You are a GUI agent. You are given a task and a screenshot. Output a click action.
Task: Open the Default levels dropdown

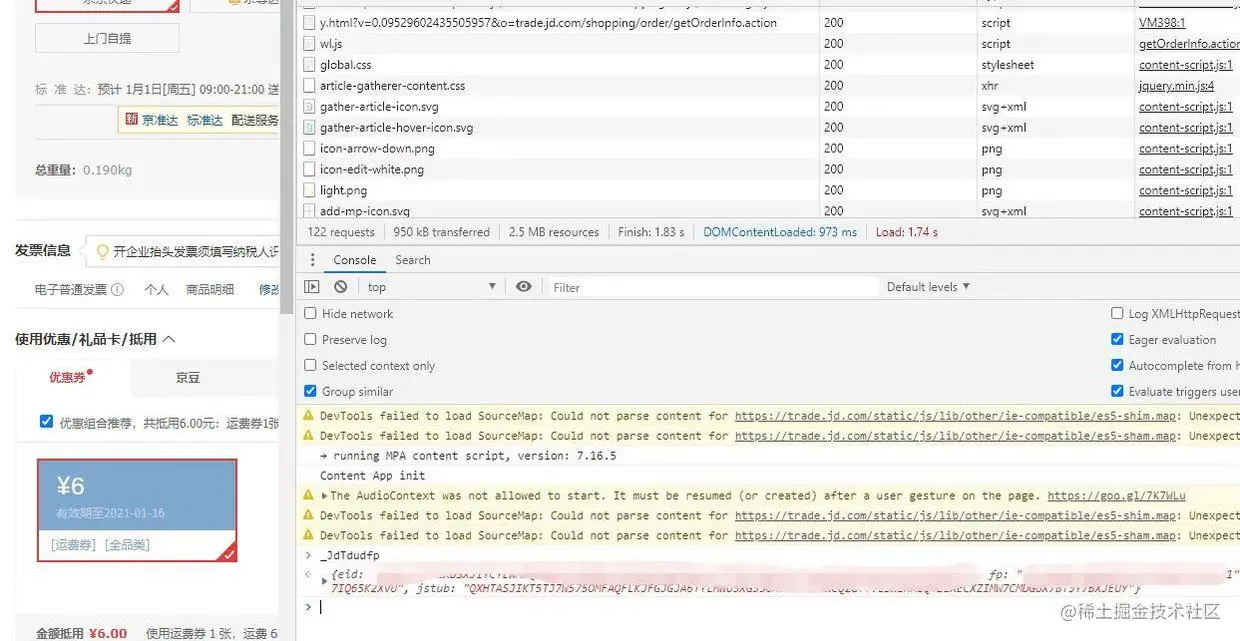pyautogui.click(x=928, y=287)
